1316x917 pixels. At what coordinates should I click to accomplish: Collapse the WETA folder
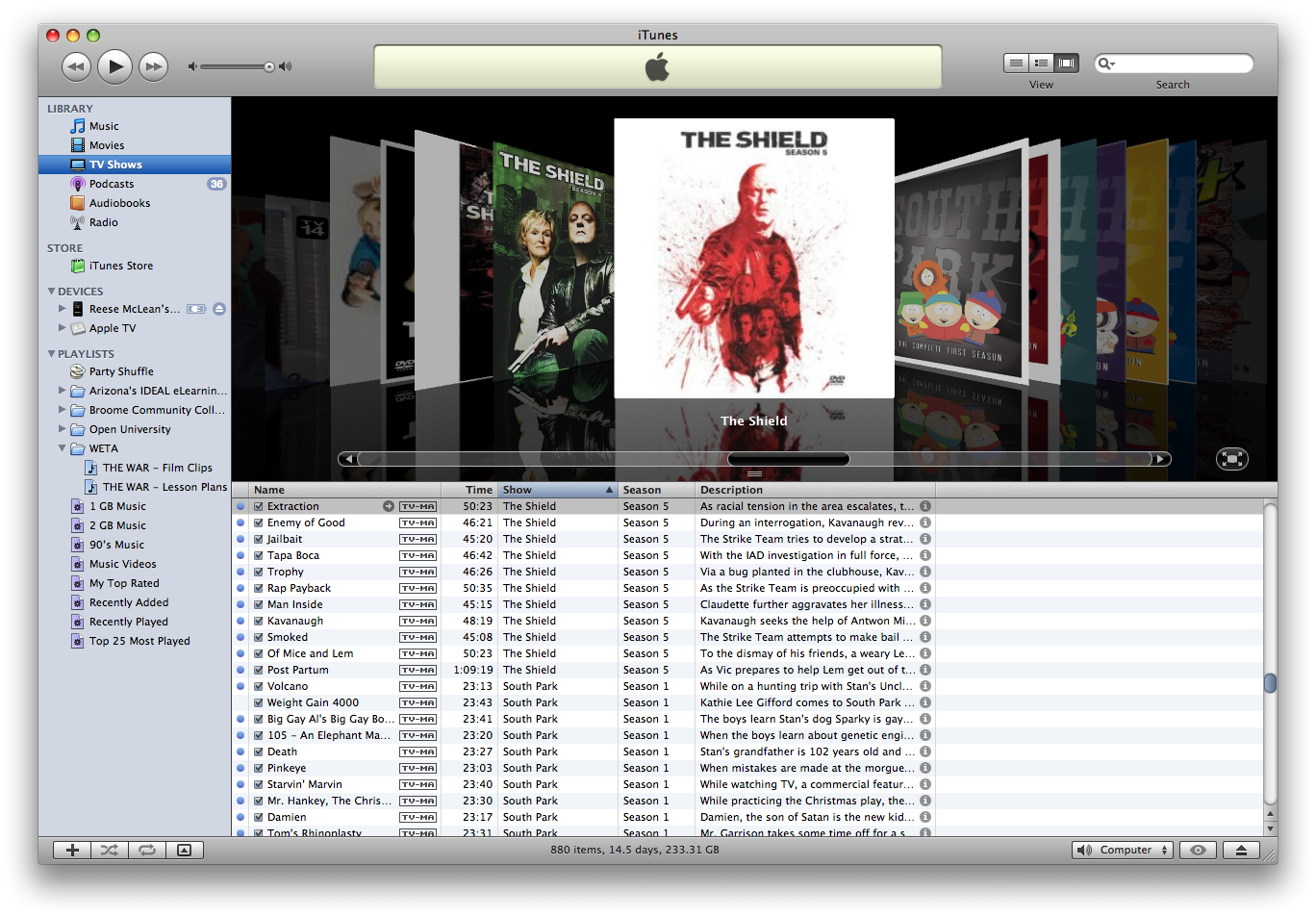(63, 448)
